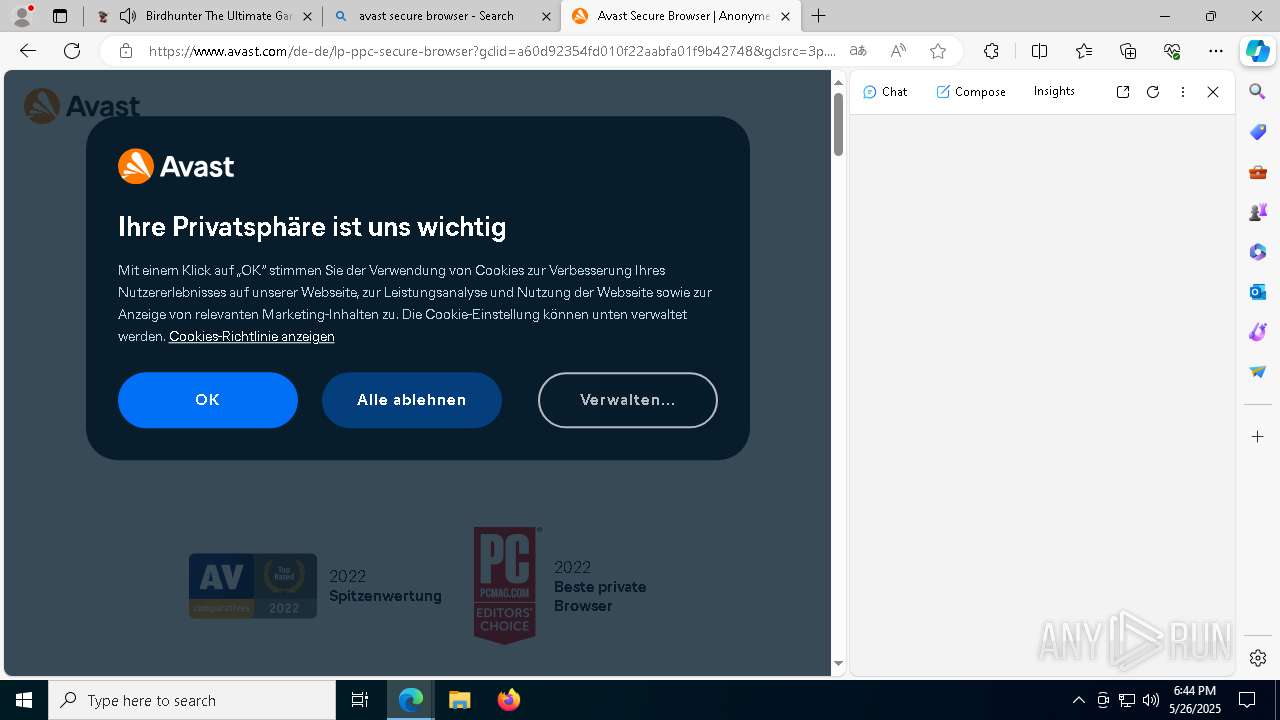Click the address bar URL field
Screen dimensions: 1280x720
[x=492, y=51]
